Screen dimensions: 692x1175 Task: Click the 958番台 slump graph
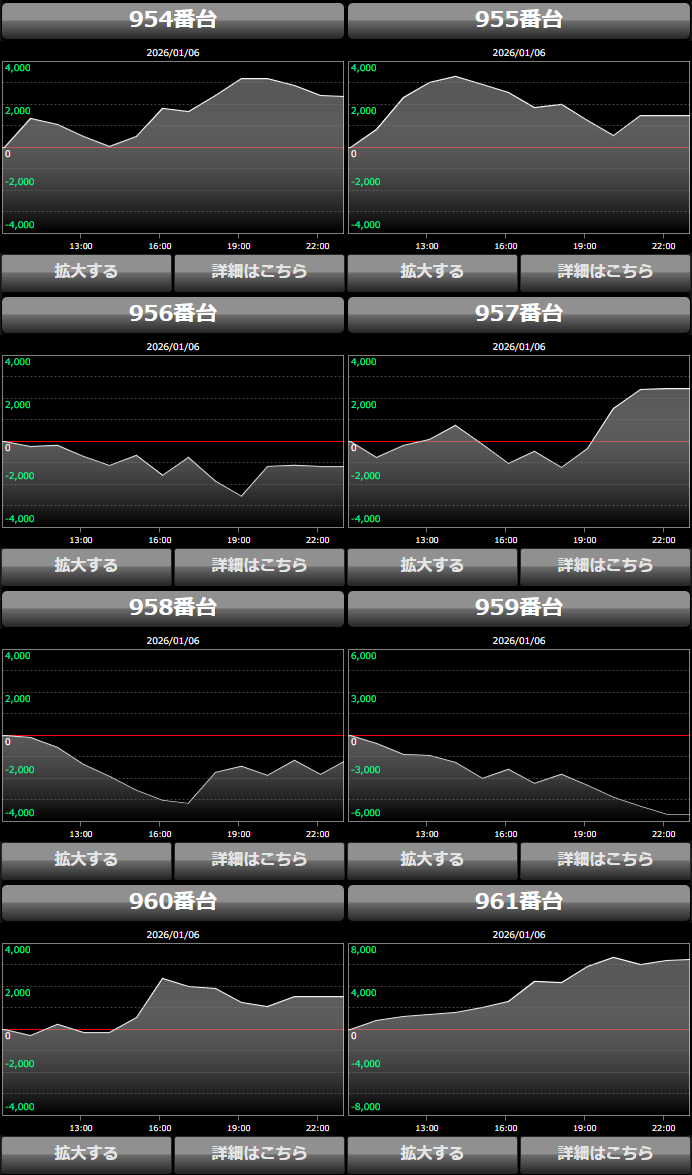coord(173,735)
